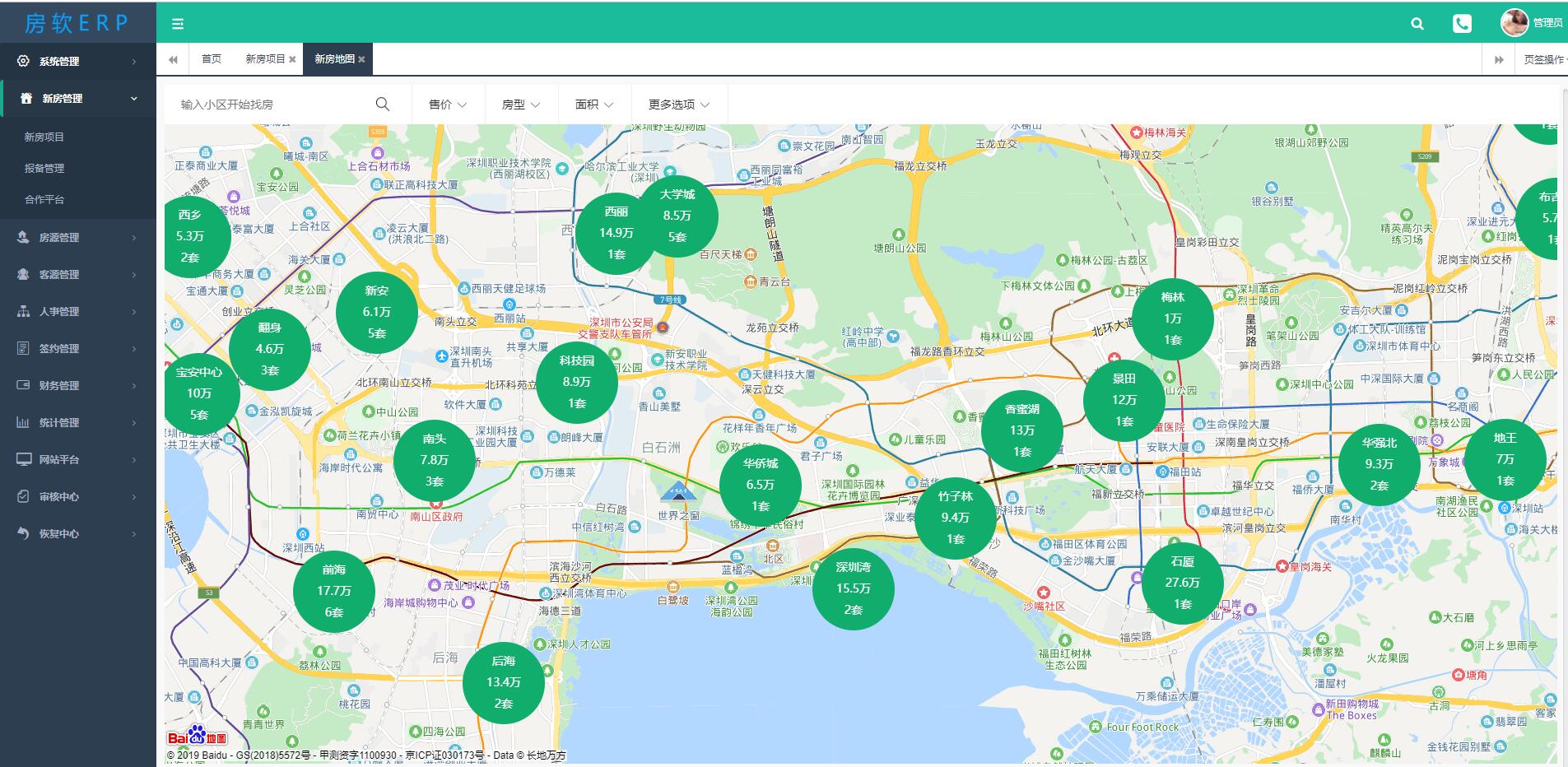Select the 香蜜湖 13万 map bubble
Image resolution: width=1568 pixels, height=767 pixels.
pyautogui.click(x=1022, y=430)
